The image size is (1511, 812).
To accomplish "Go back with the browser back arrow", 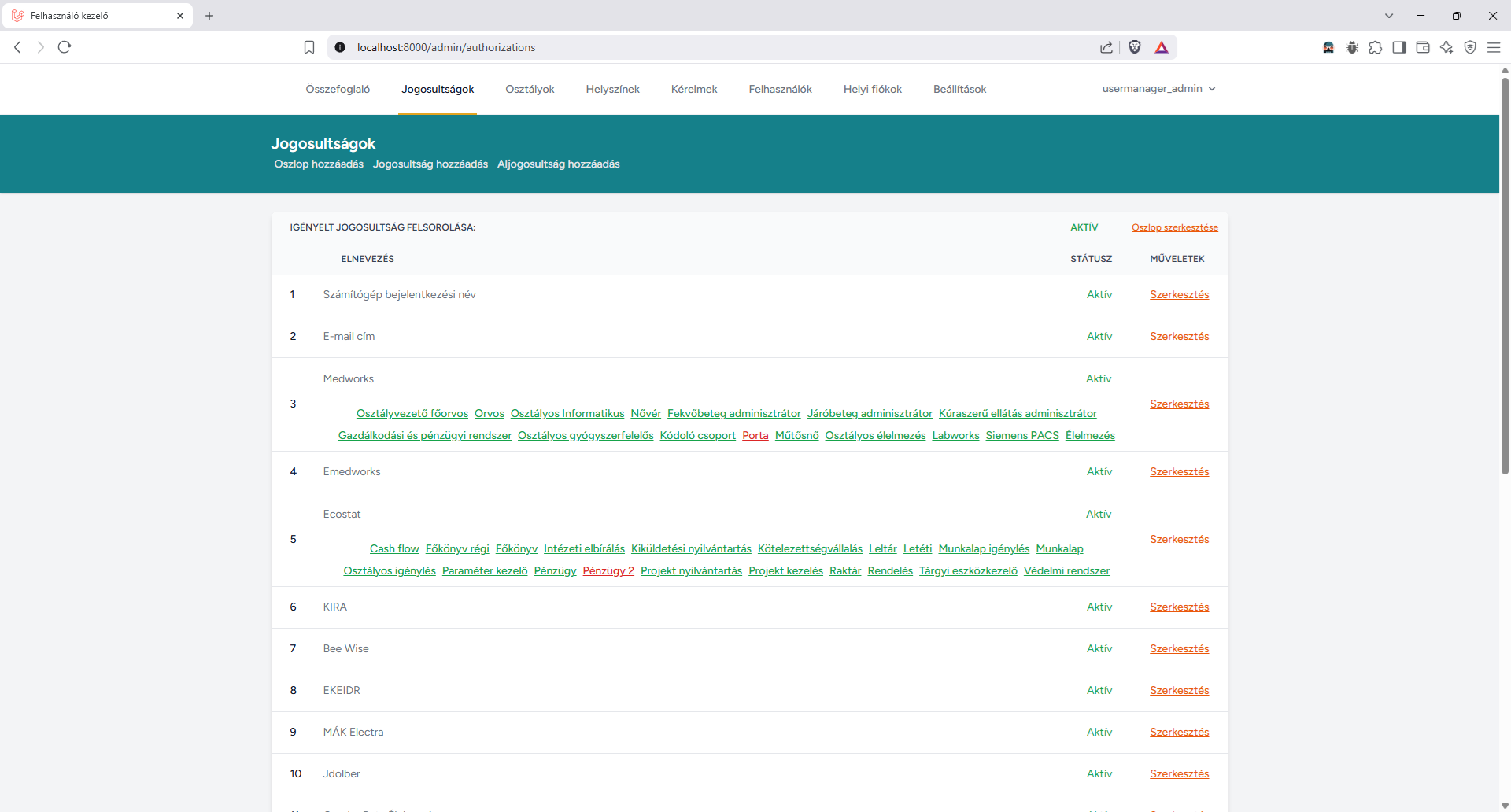I will [17, 47].
